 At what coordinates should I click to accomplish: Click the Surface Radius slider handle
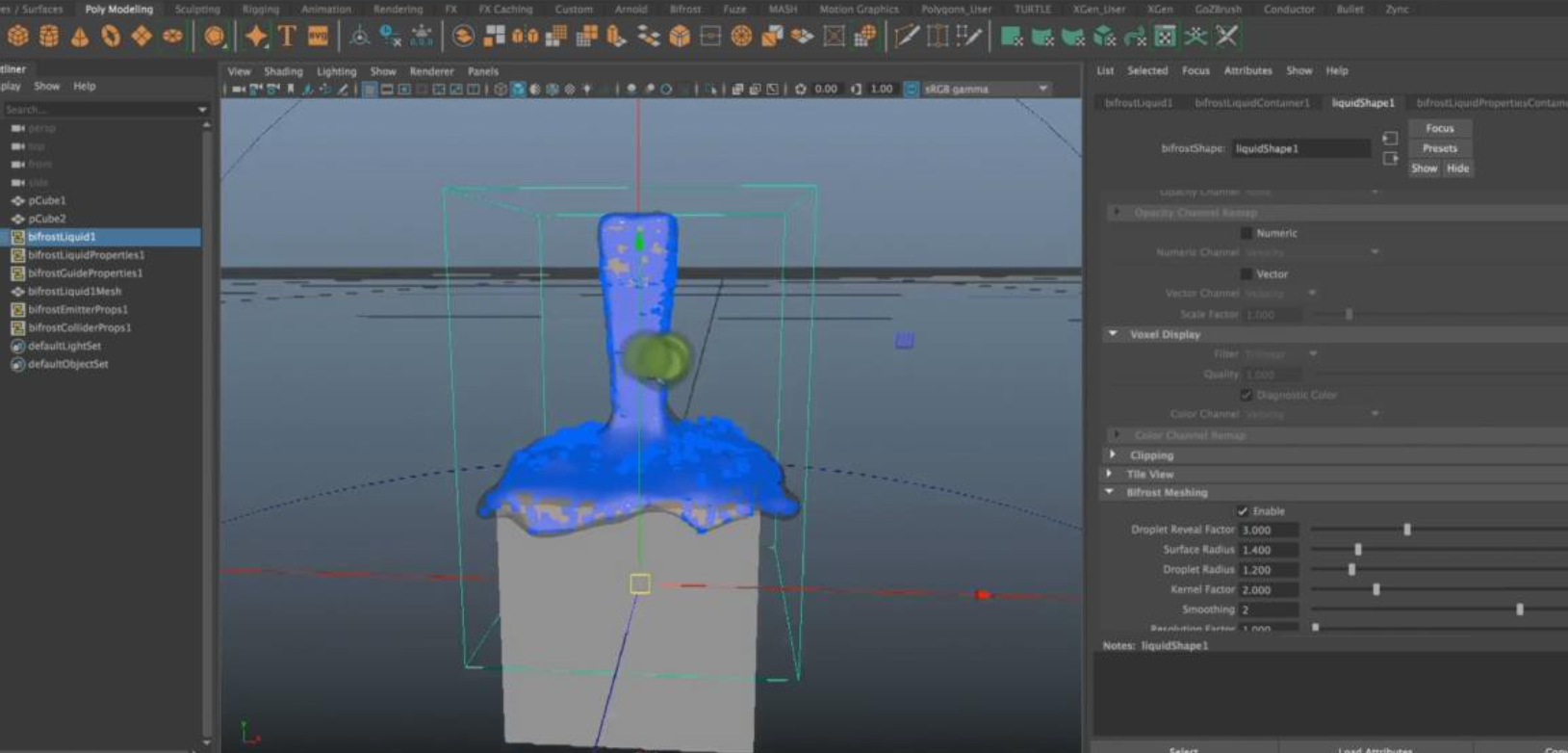coord(1358,550)
